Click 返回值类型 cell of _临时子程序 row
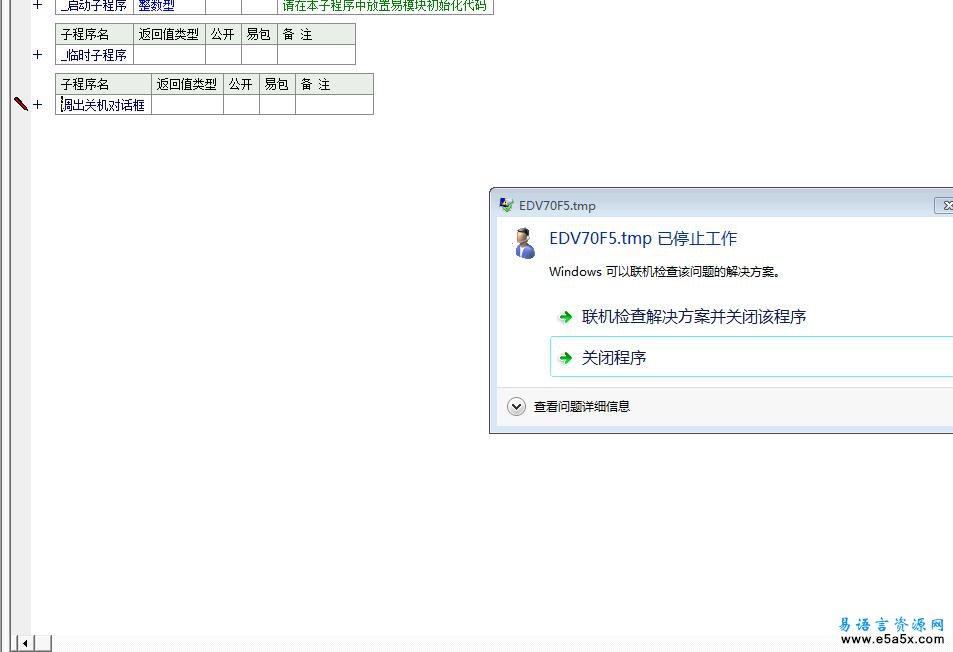This screenshot has width=953, height=652. pyautogui.click(x=169, y=55)
